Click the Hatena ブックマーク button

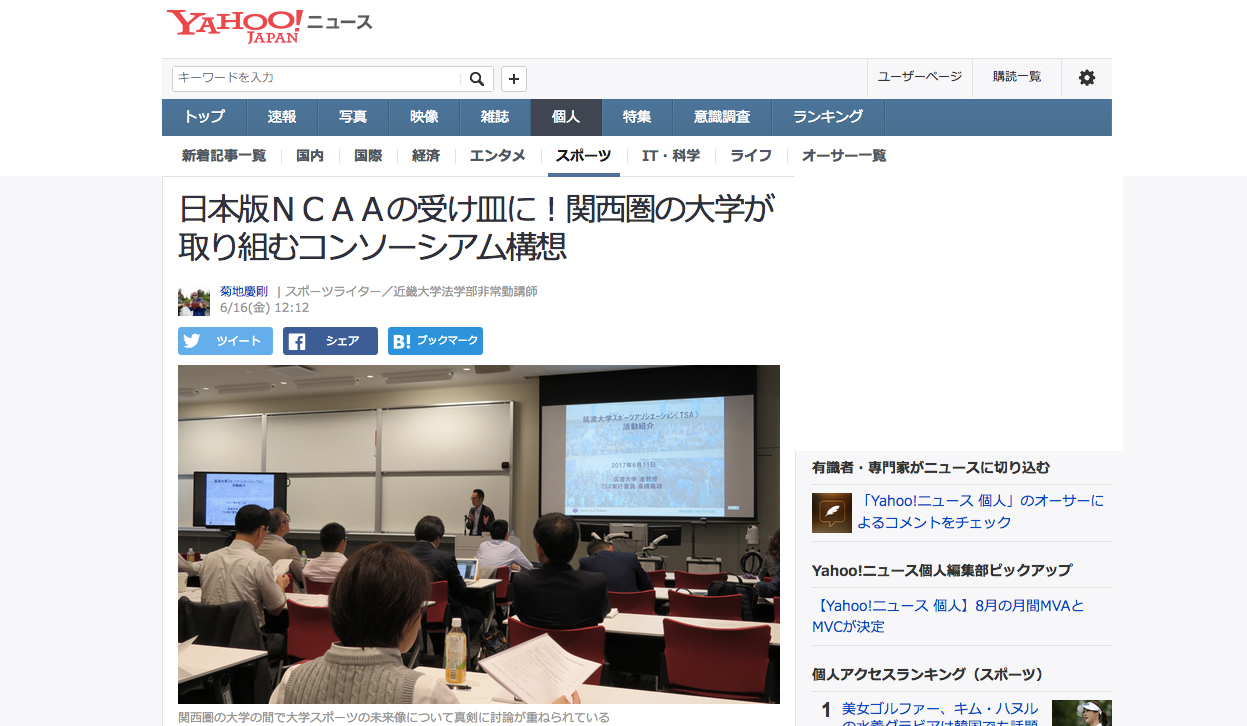tap(435, 341)
